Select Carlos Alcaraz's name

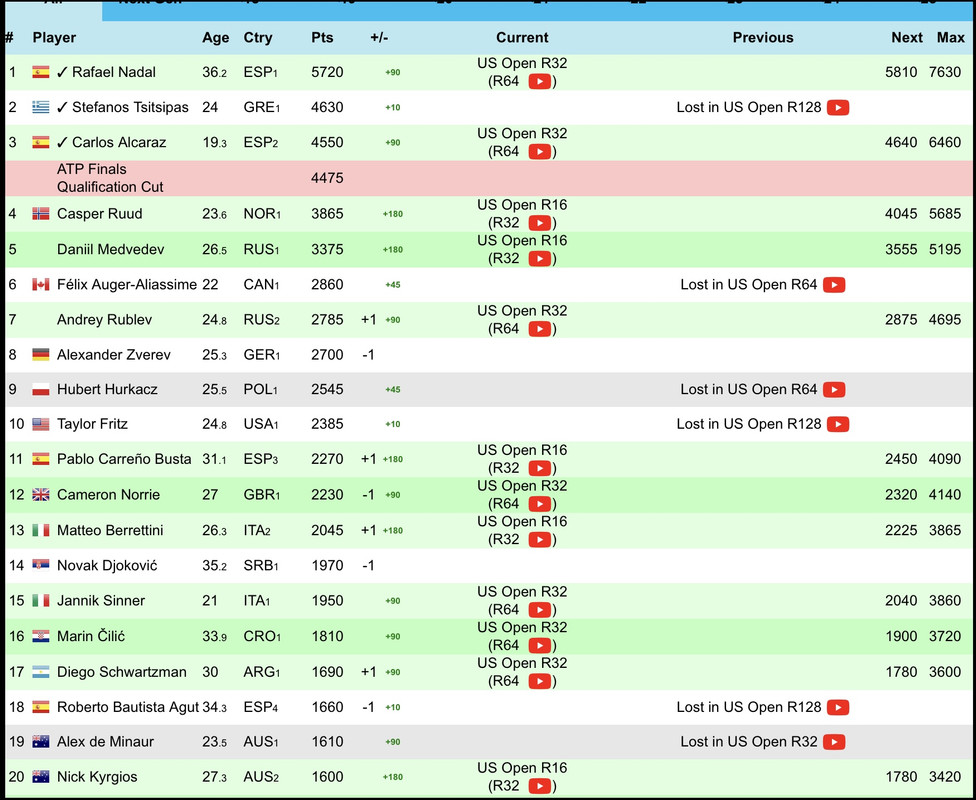119,143
